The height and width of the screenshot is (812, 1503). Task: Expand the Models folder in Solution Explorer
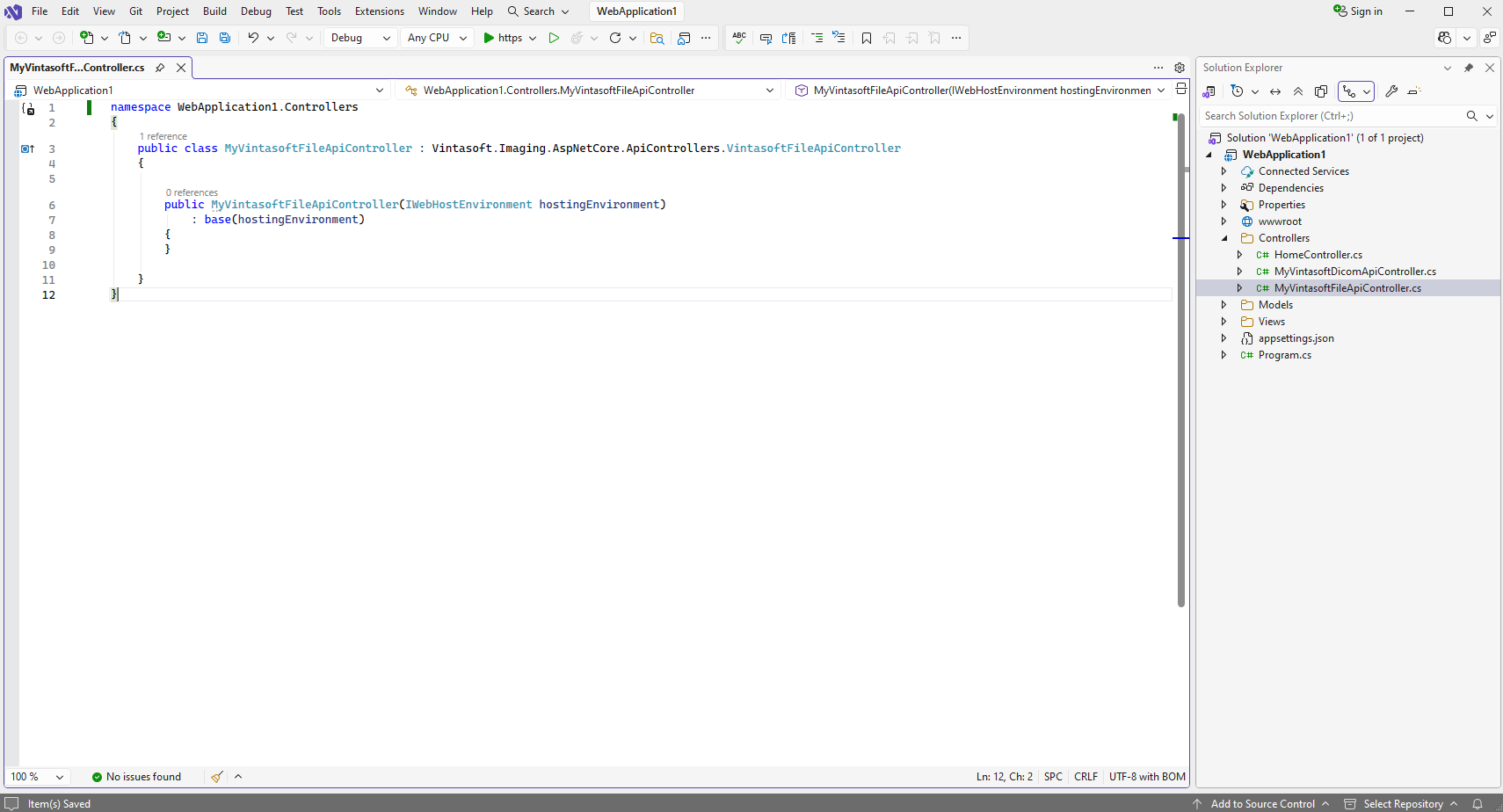(1223, 305)
